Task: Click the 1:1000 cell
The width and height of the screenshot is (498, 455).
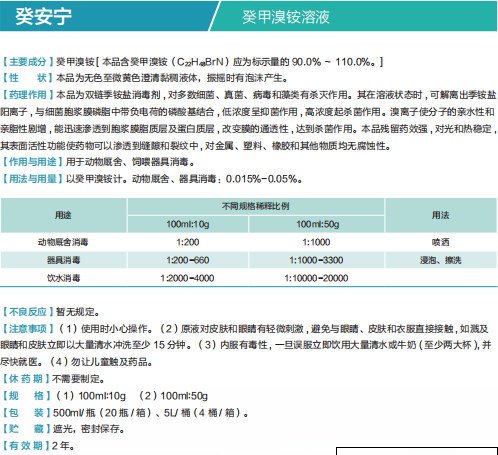Action: point(316,242)
